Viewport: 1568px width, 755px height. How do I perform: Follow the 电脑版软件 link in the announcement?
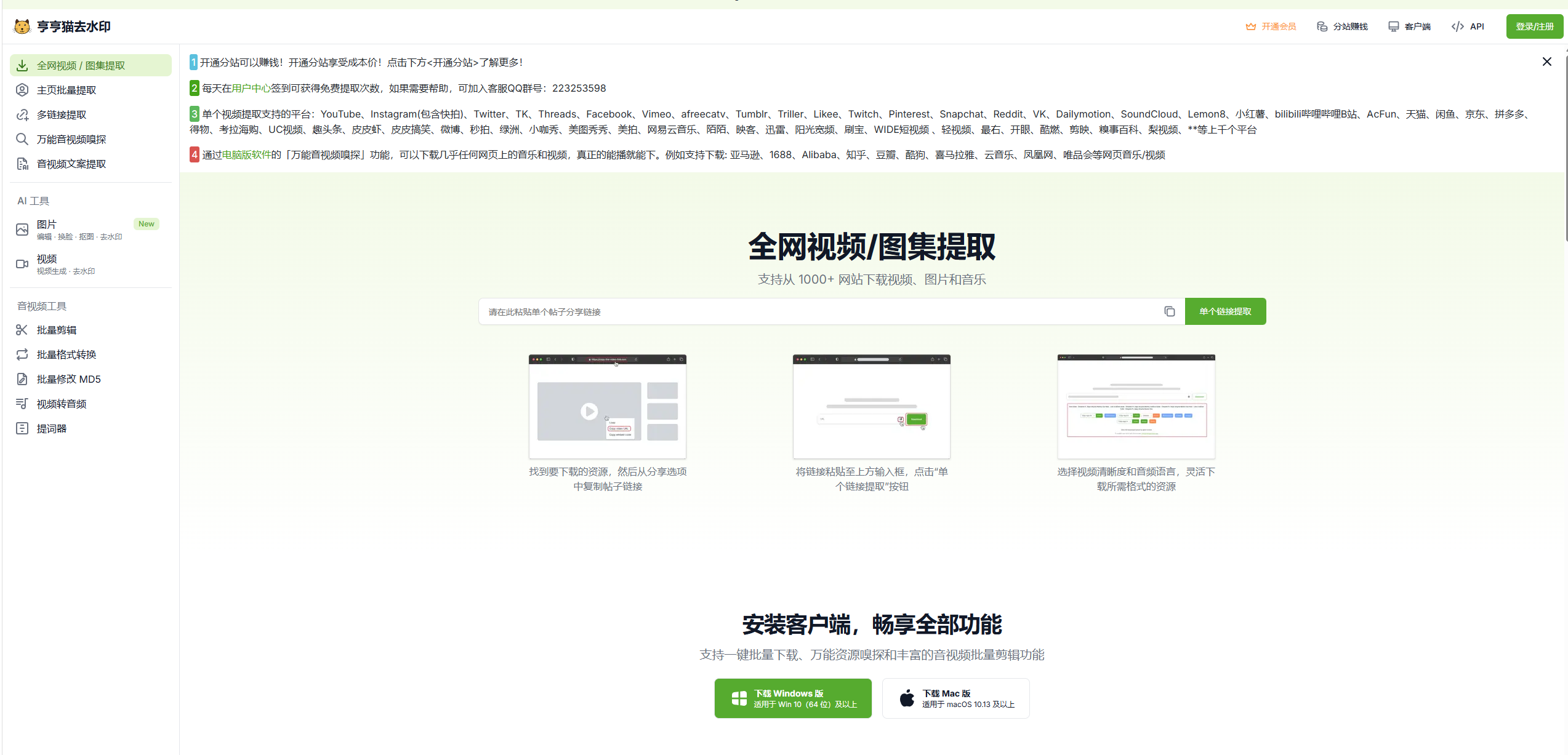pyautogui.click(x=246, y=154)
